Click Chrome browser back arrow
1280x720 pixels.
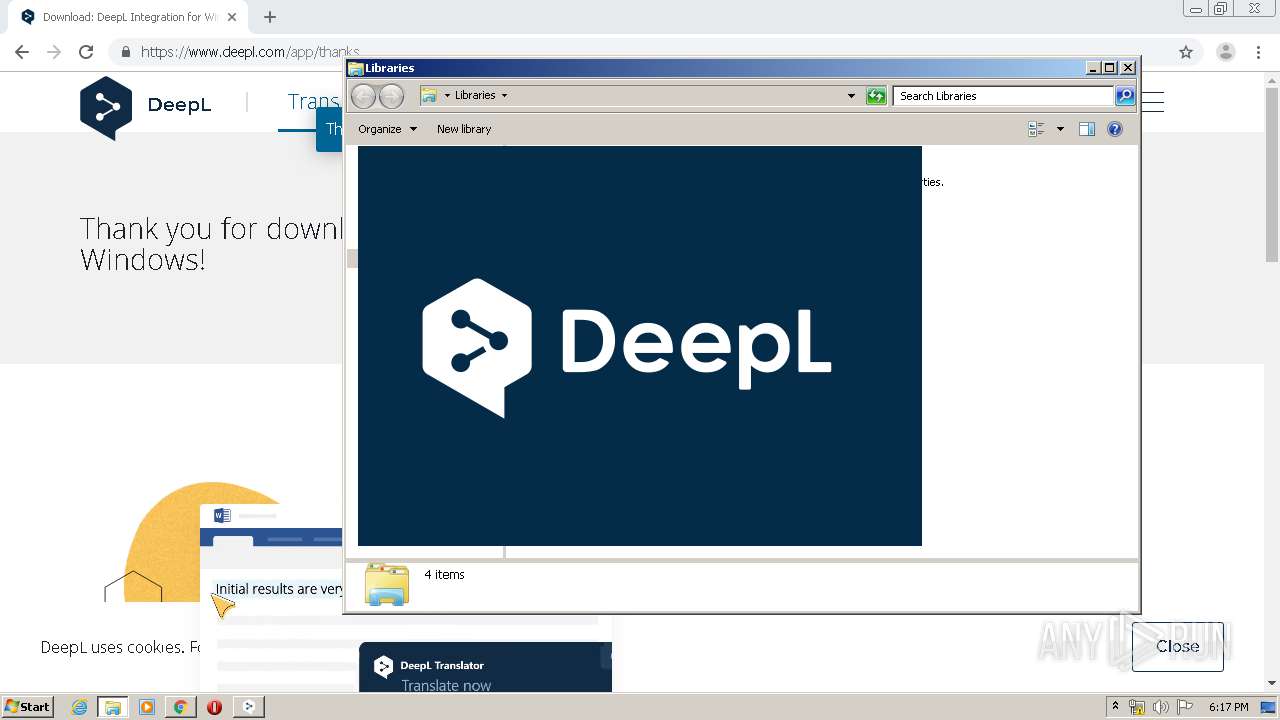pyautogui.click(x=22, y=52)
